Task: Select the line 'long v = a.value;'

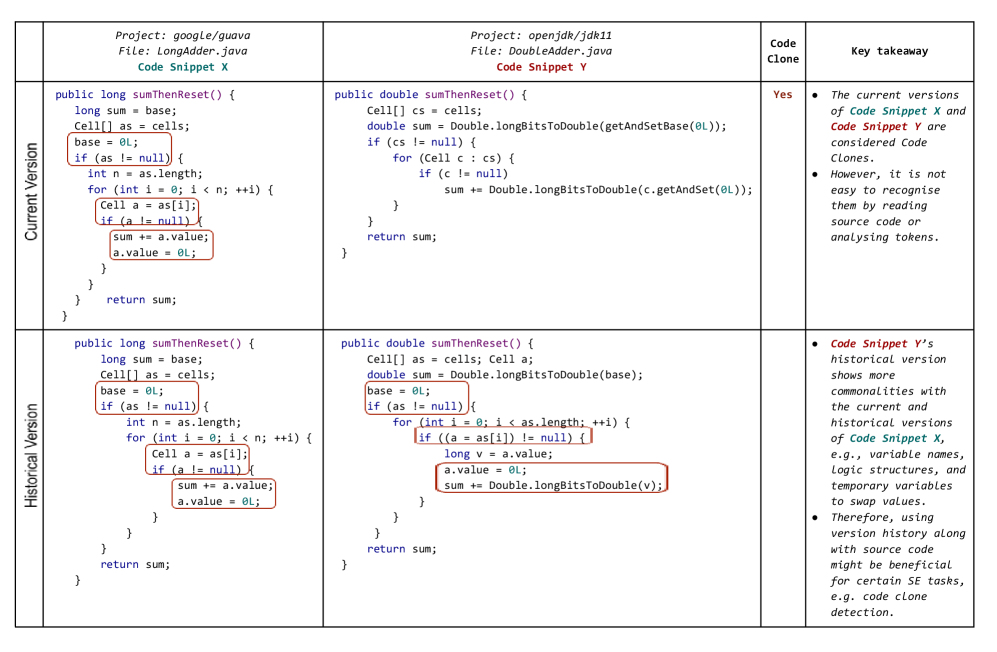Action: pos(498,454)
